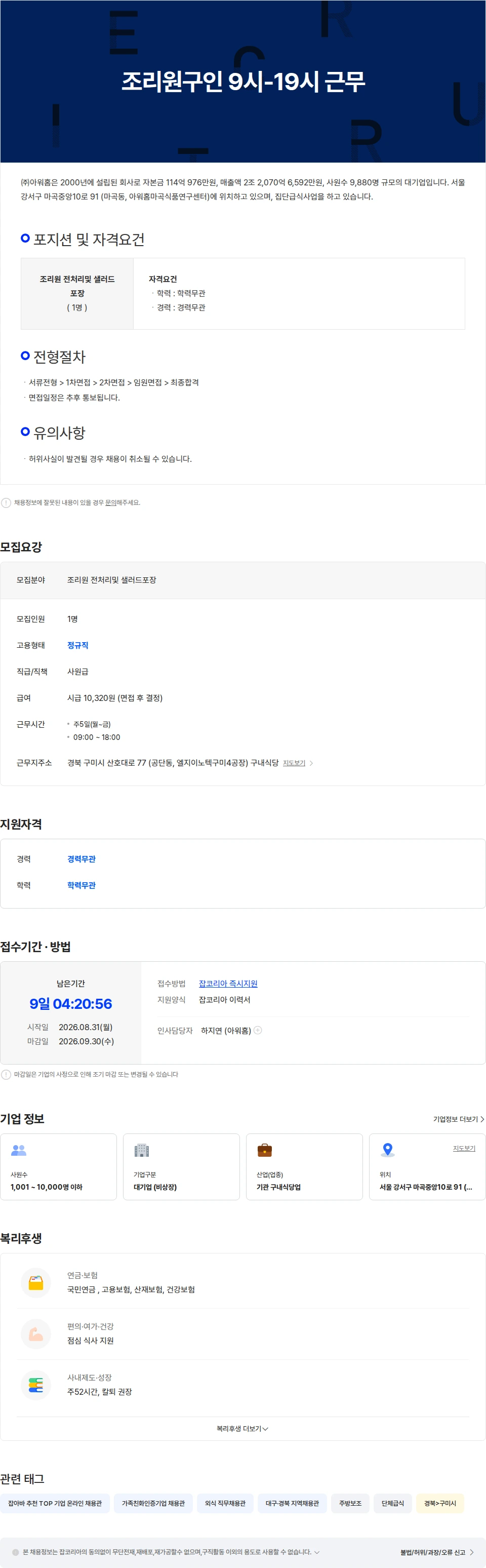486x1568 pixels.
Task: Click the countdown timer 9일 04:20:56
Action: [x=70, y=1004]
